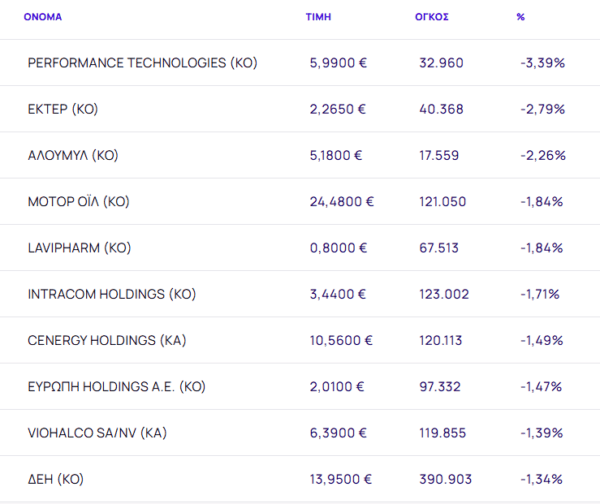Select price 5,9900 € cell
The image size is (600, 504).
point(338,63)
